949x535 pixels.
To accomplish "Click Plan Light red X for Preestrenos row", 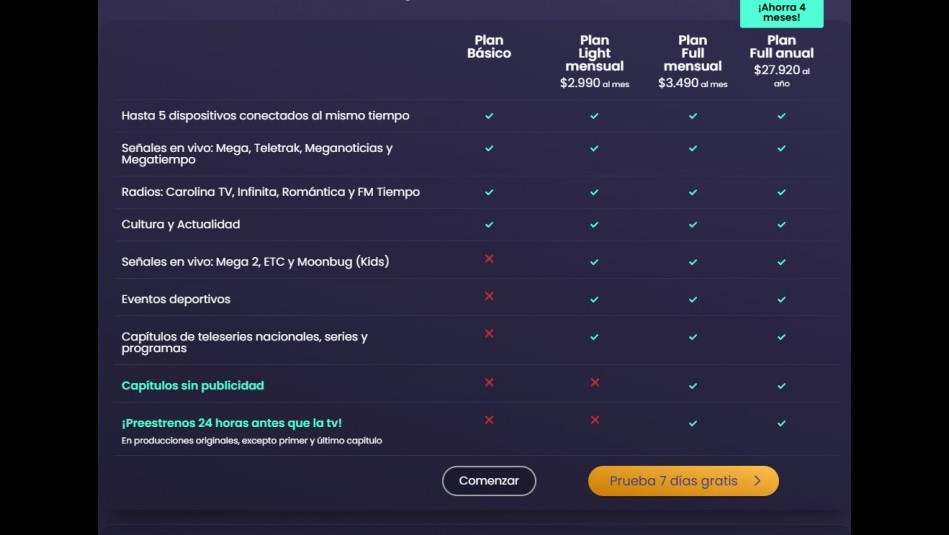I will pos(595,420).
